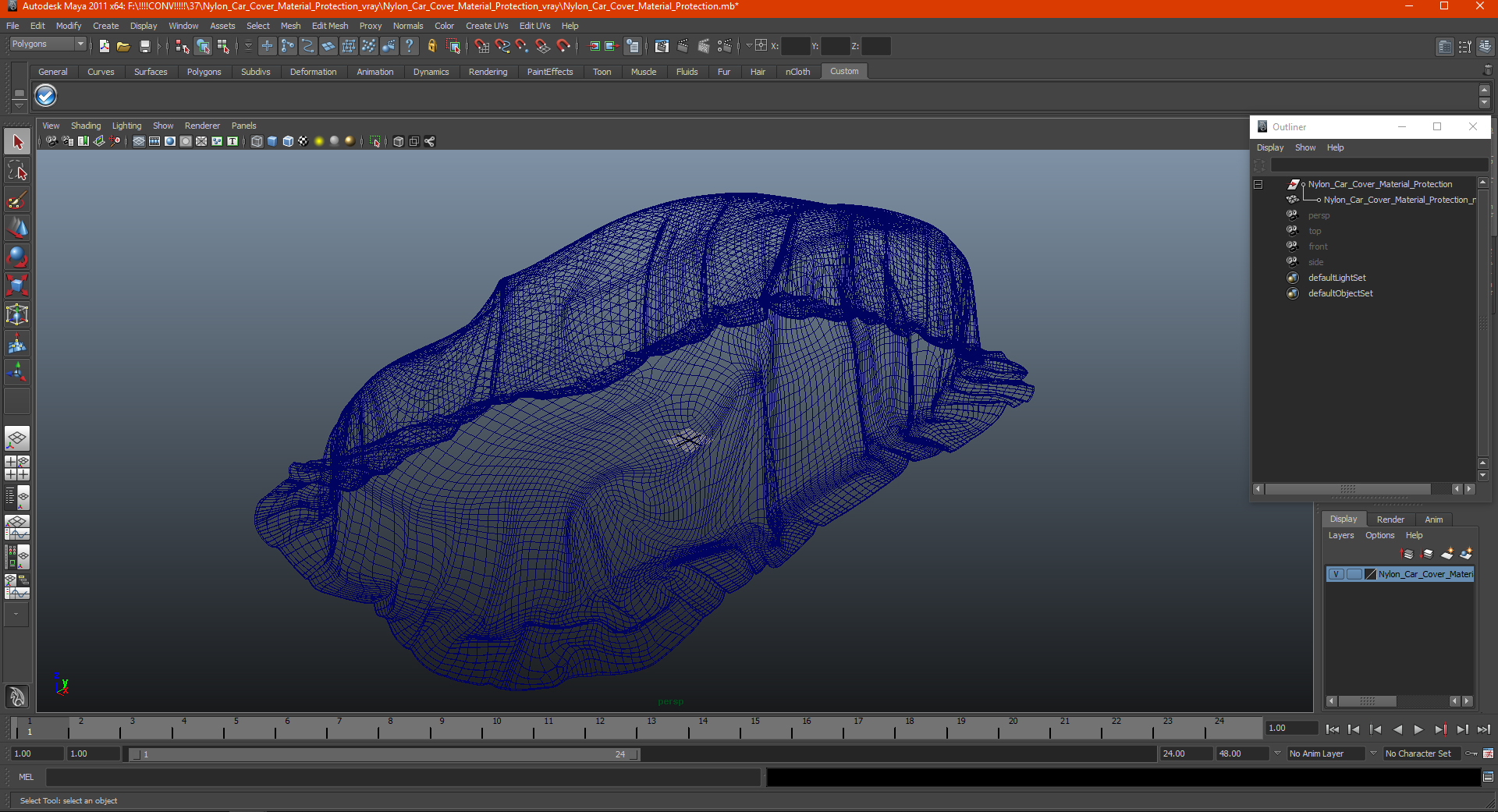Toggle layer visibility V box
Screen dimensions: 1498x812
pyautogui.click(x=1336, y=574)
